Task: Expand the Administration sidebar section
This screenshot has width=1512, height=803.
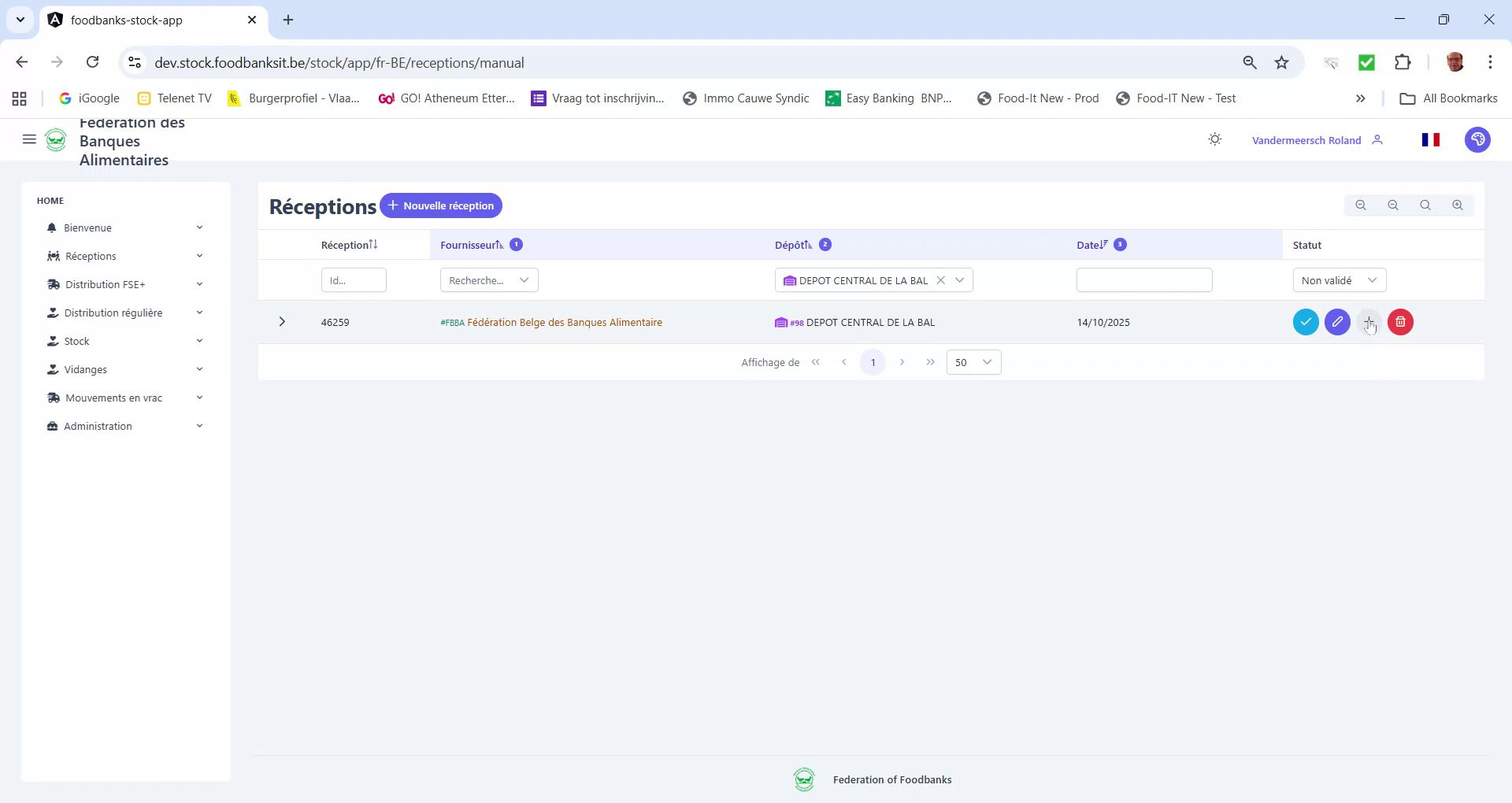Action: pyautogui.click(x=98, y=426)
